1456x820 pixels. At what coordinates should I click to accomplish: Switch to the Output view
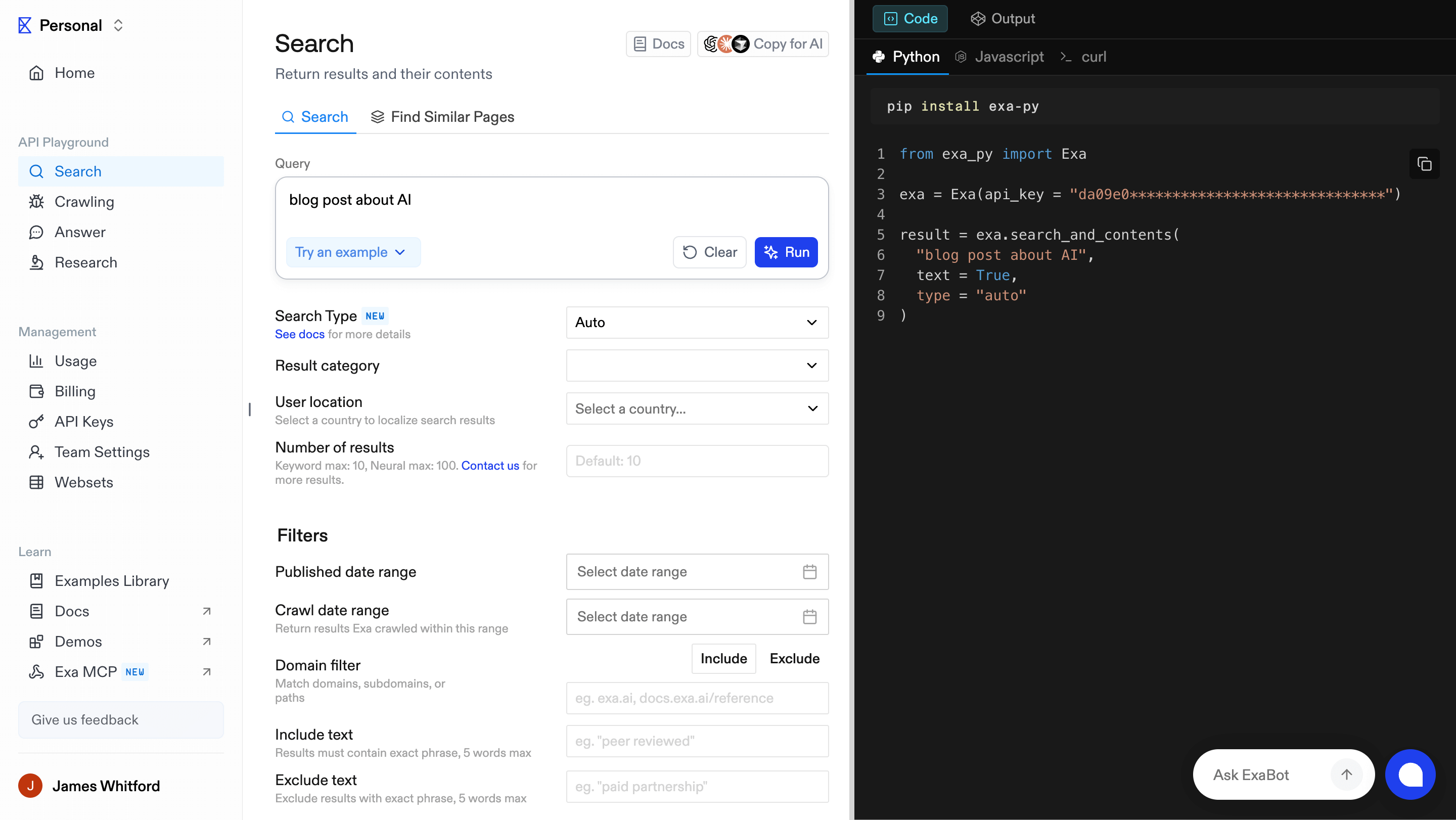(x=1002, y=18)
